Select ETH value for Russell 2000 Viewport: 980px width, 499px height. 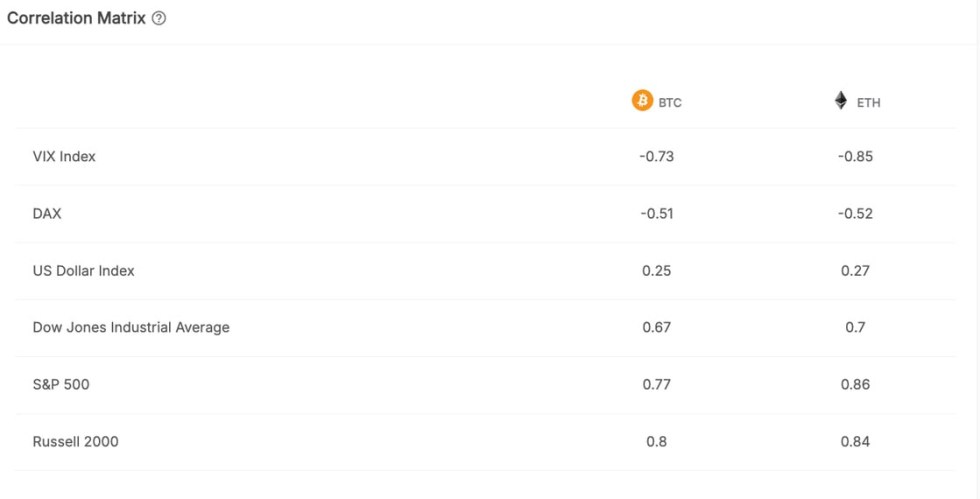coord(855,441)
